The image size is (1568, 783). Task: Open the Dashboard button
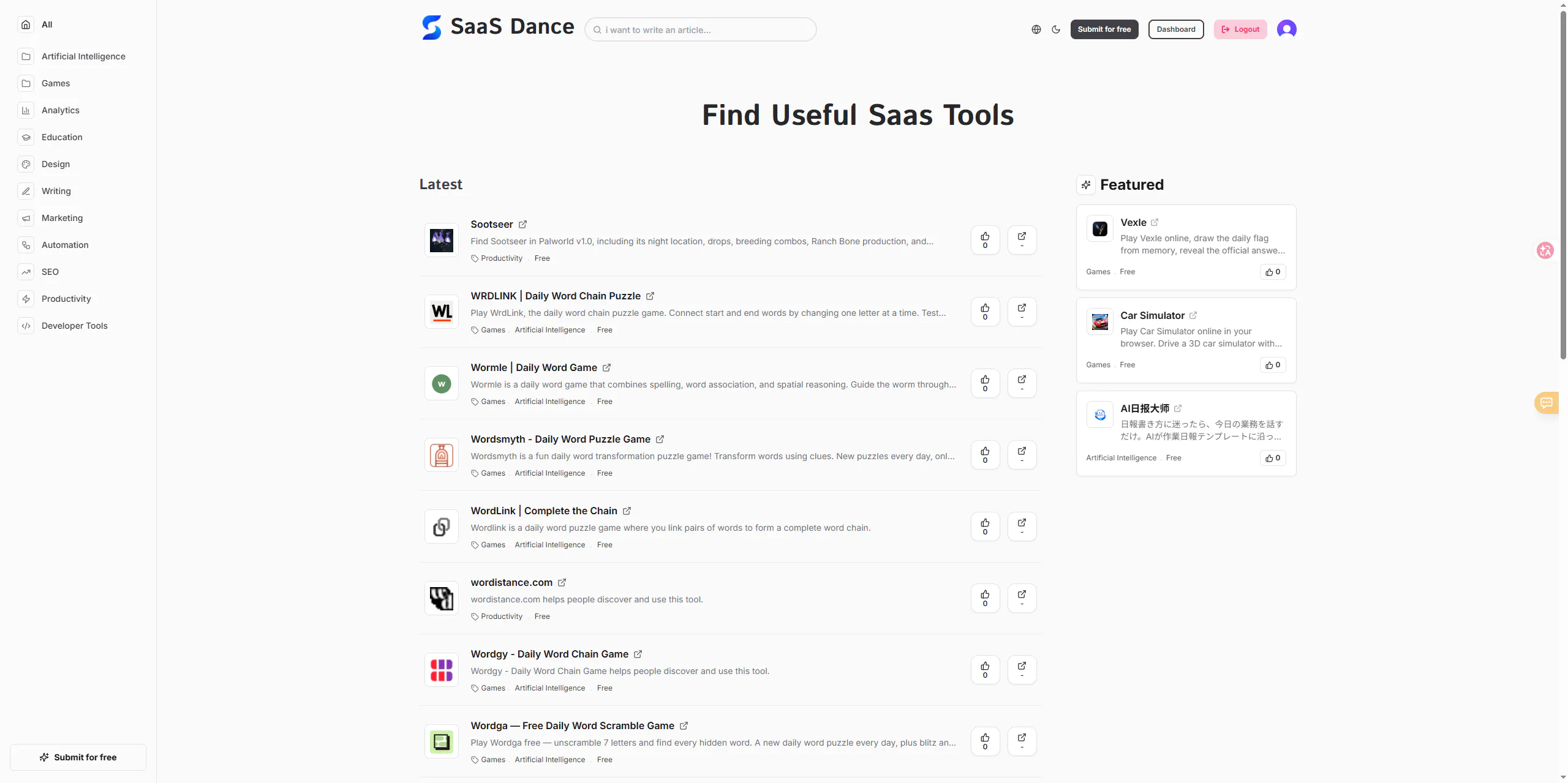pyautogui.click(x=1175, y=29)
